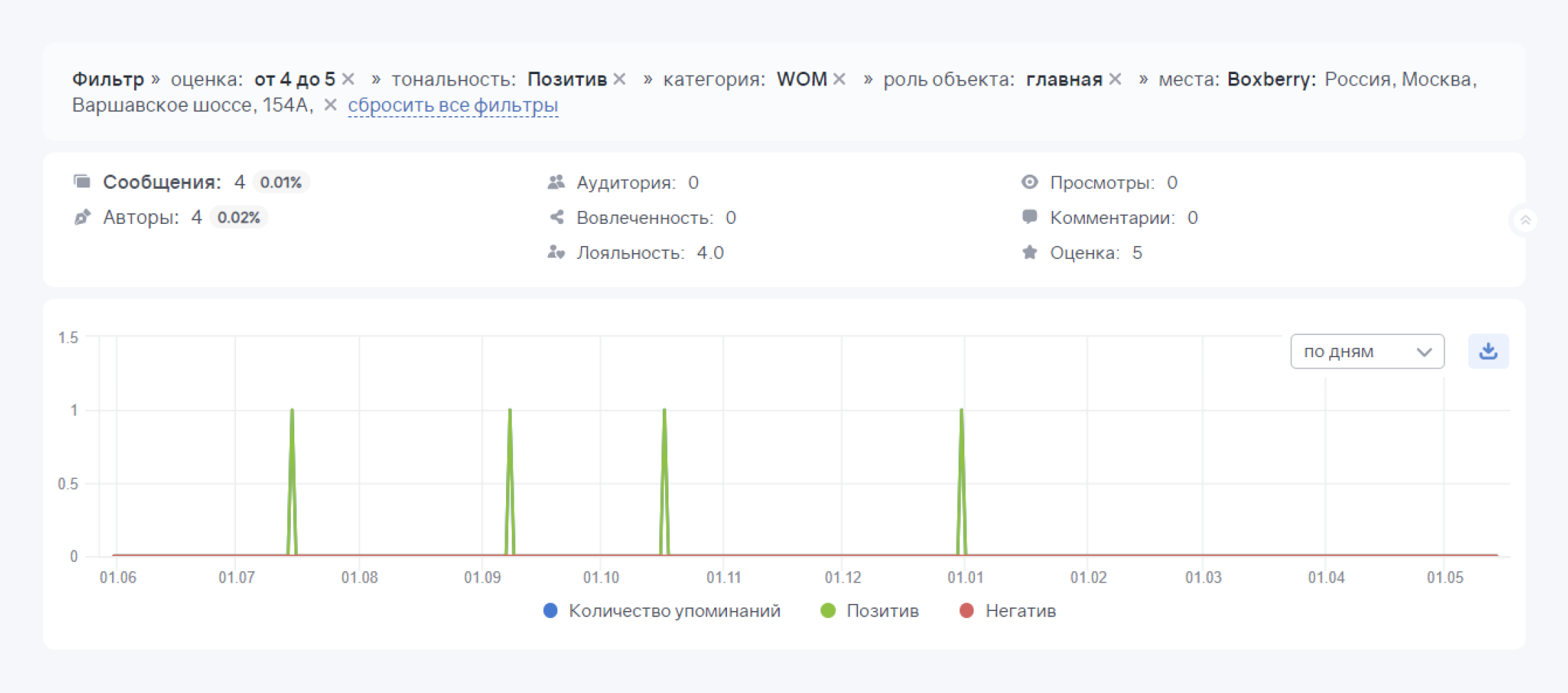
Task: Remove the 'Позитив' tonality filter
Action: (619, 79)
